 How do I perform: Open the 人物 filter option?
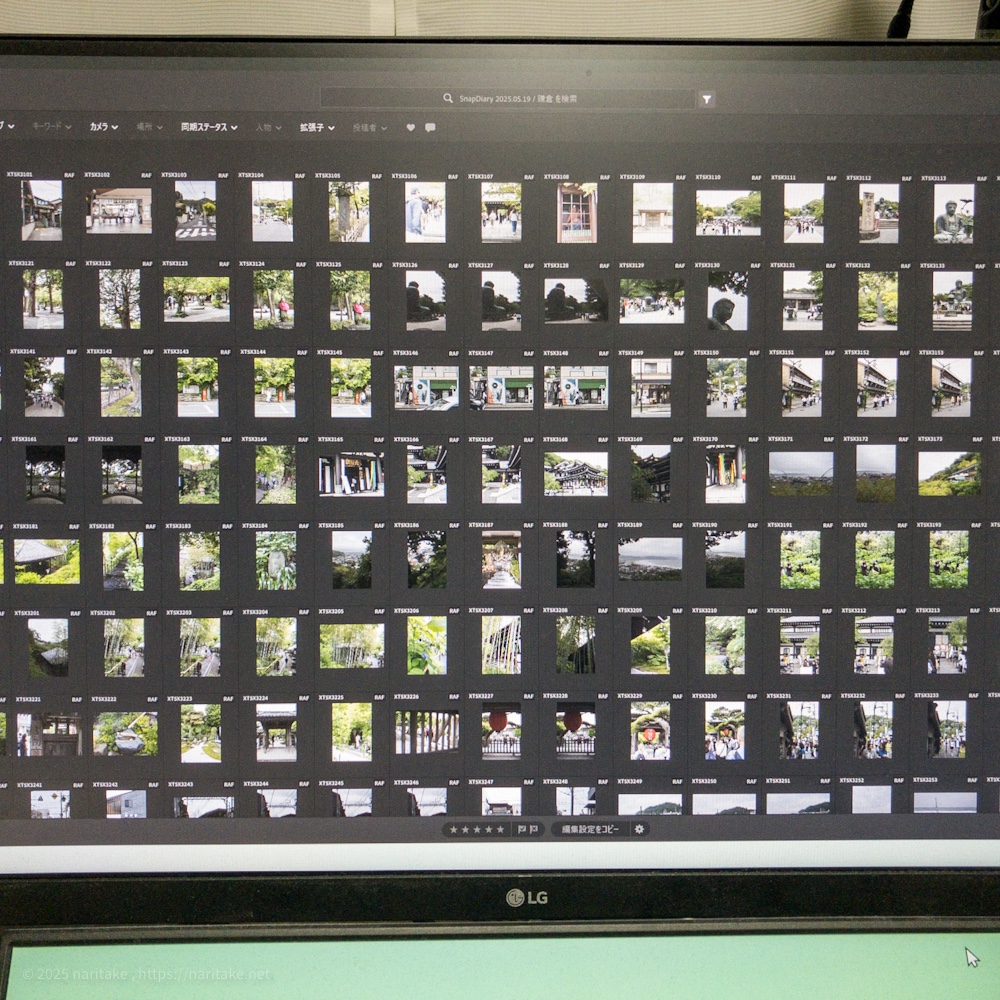267,128
